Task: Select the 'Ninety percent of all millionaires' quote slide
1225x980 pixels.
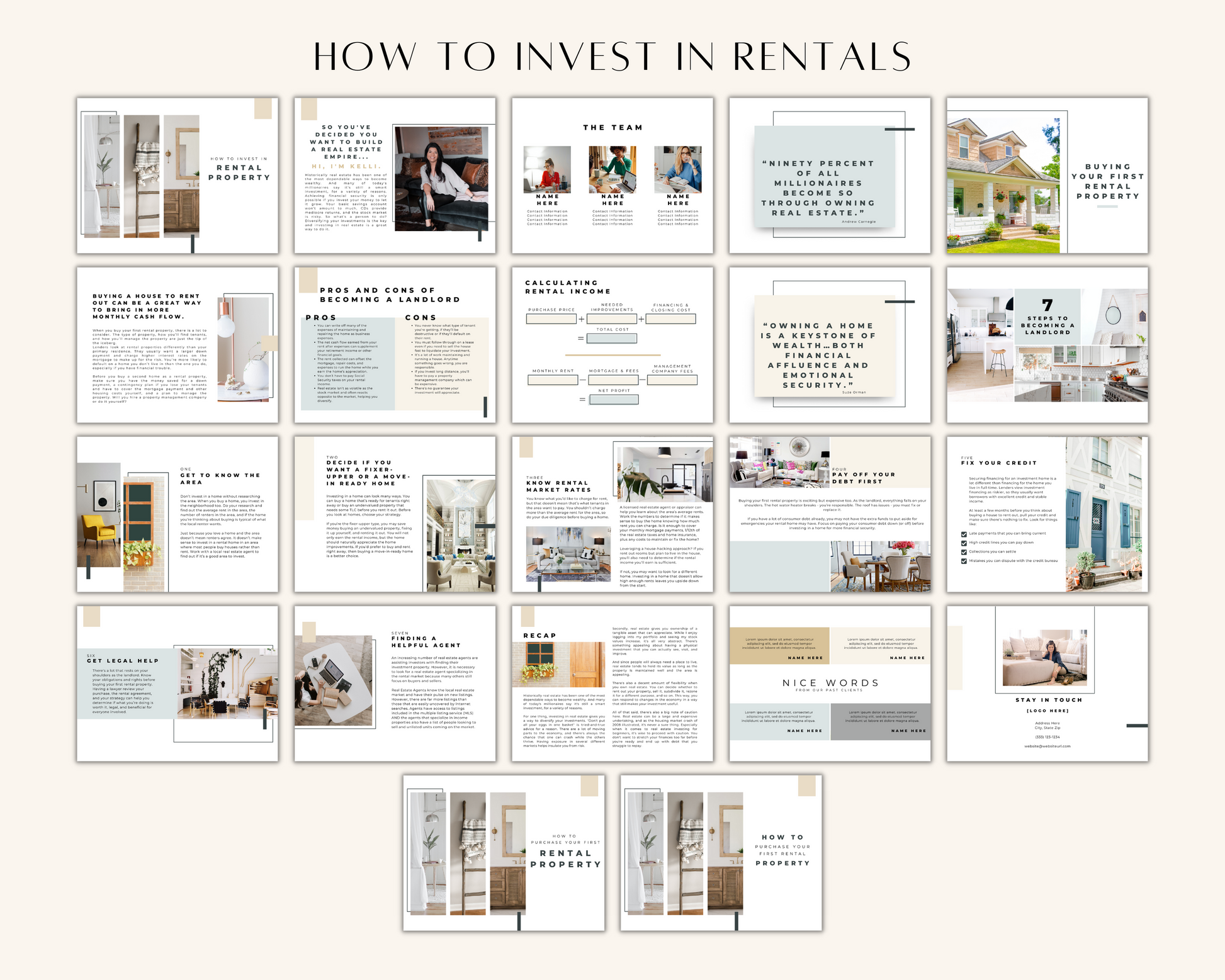Action: coord(829,176)
